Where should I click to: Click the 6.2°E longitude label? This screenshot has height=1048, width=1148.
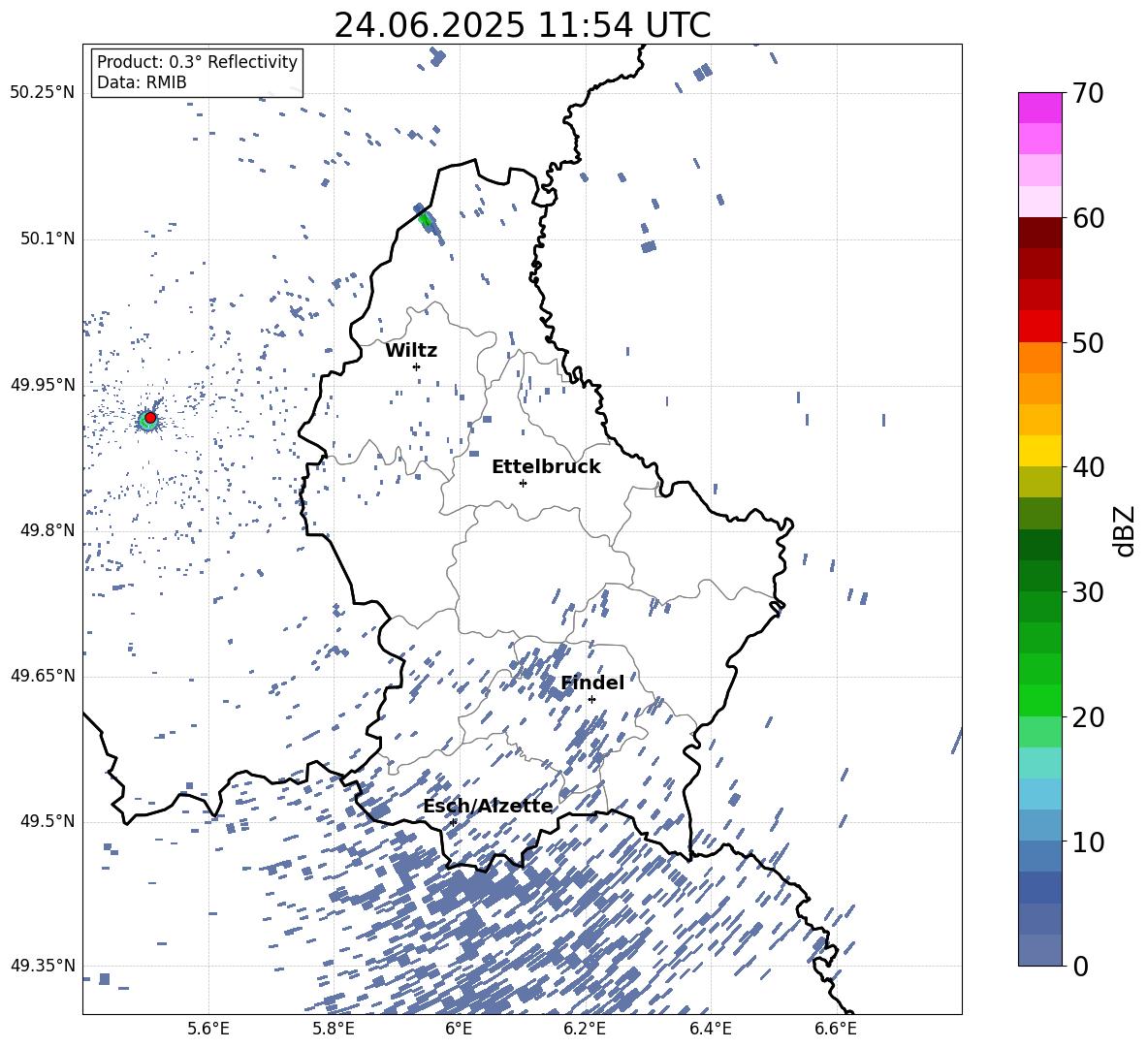coord(585,1029)
